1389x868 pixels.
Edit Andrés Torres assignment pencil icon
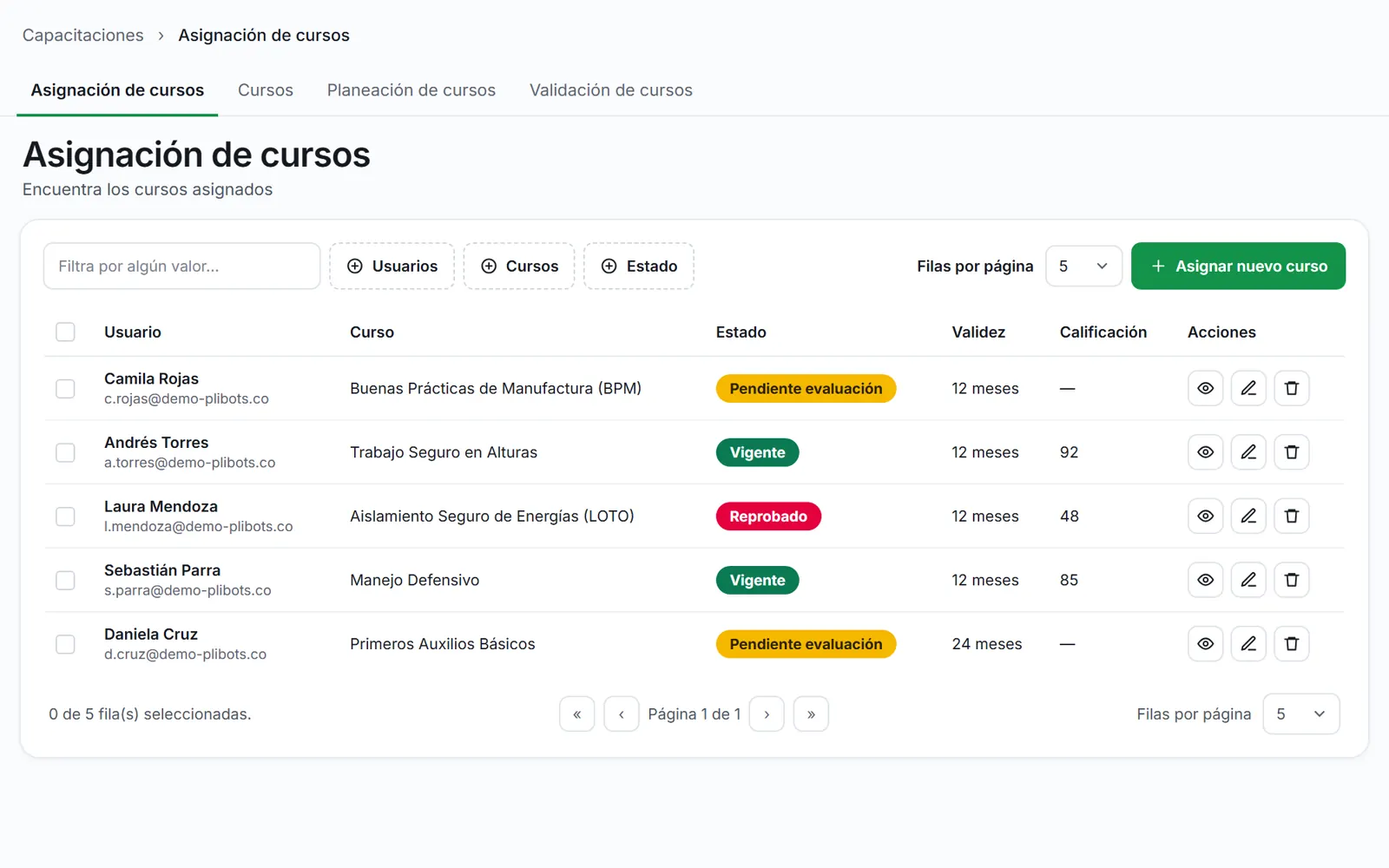[1248, 452]
